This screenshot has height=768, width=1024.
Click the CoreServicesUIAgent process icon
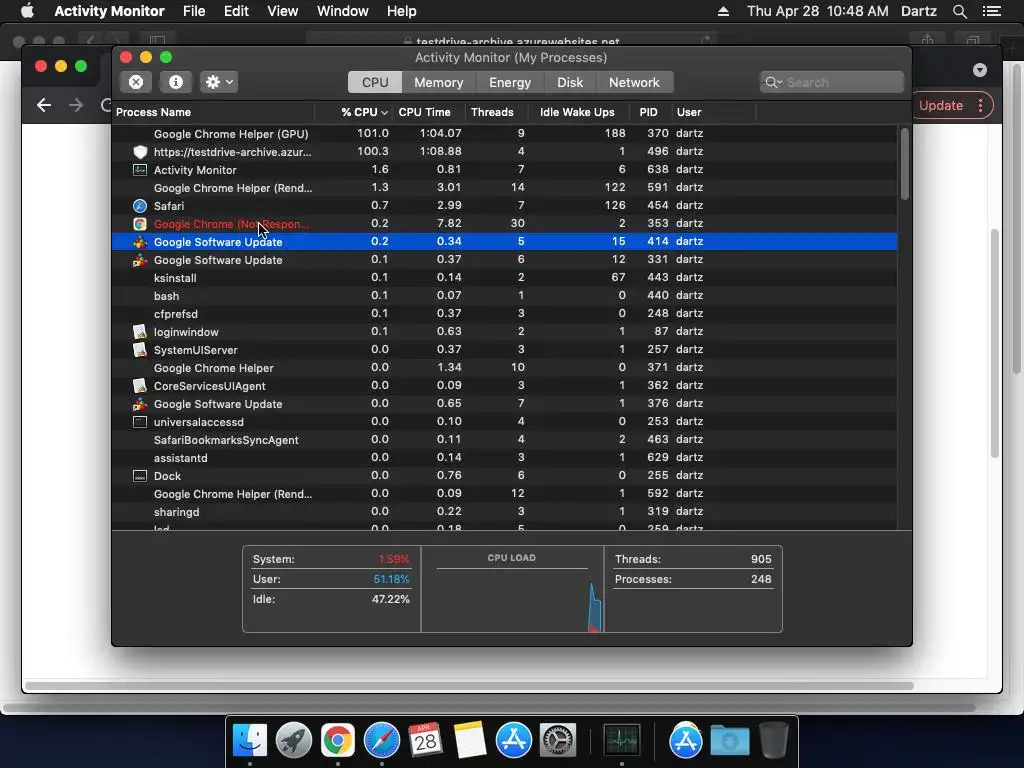pyautogui.click(x=140, y=386)
